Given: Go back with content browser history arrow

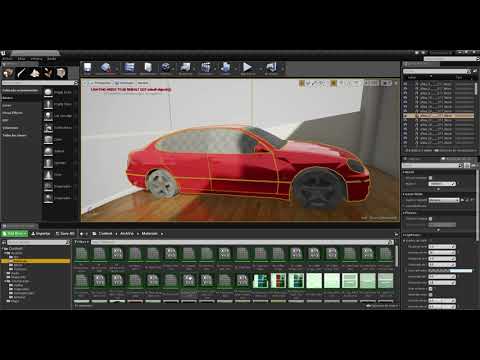Looking at the screenshot, I should coord(81,234).
